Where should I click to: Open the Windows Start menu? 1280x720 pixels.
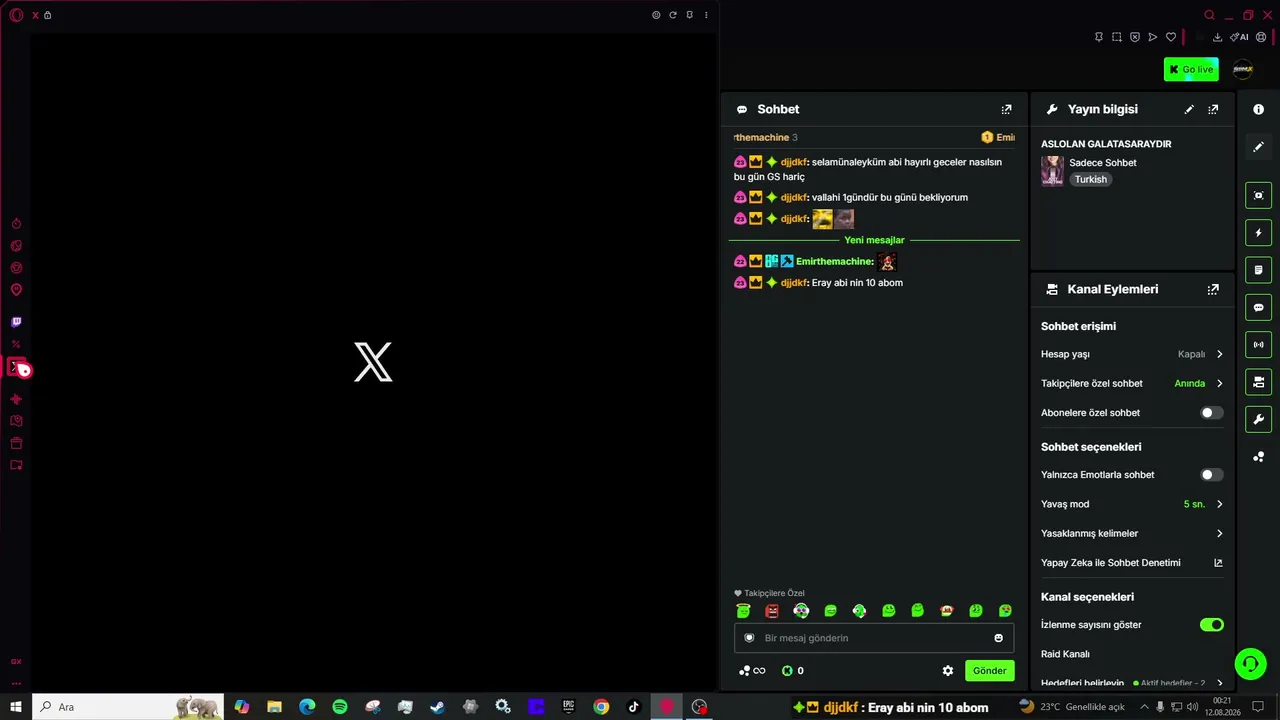click(x=16, y=707)
